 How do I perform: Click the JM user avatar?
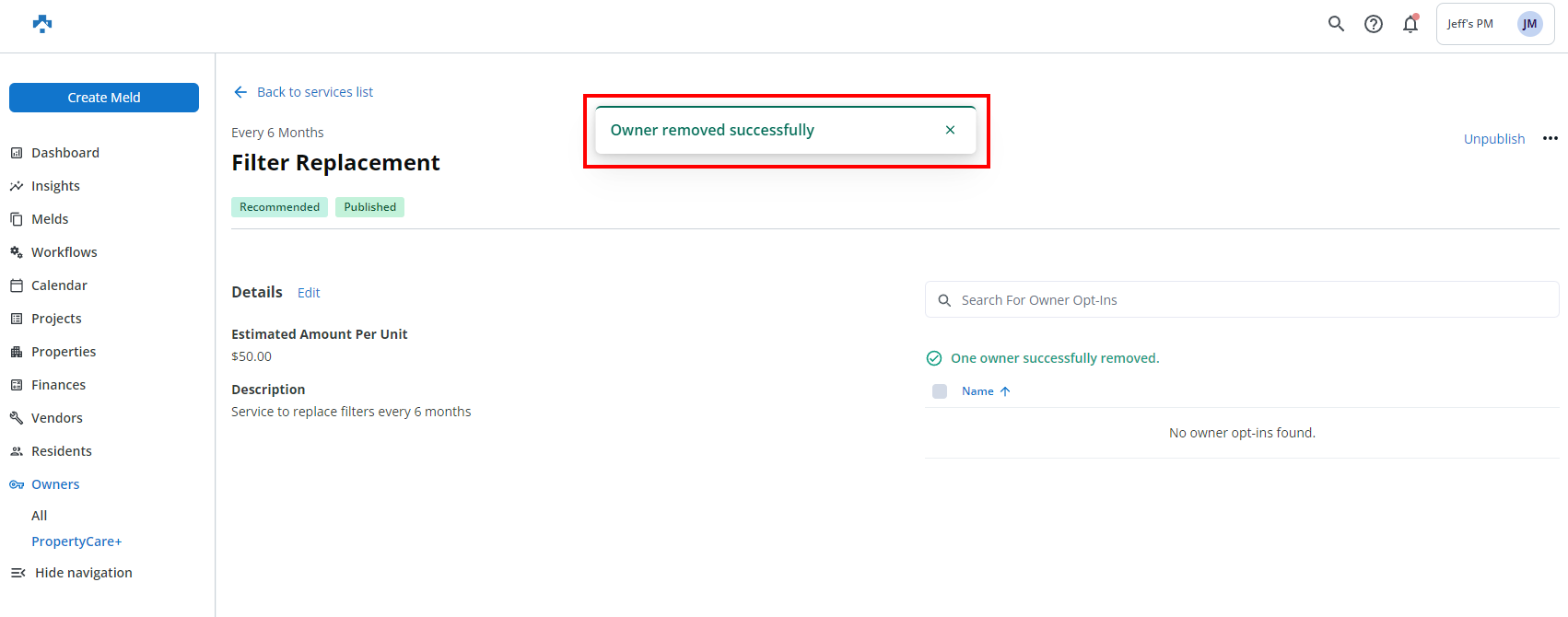click(1529, 24)
